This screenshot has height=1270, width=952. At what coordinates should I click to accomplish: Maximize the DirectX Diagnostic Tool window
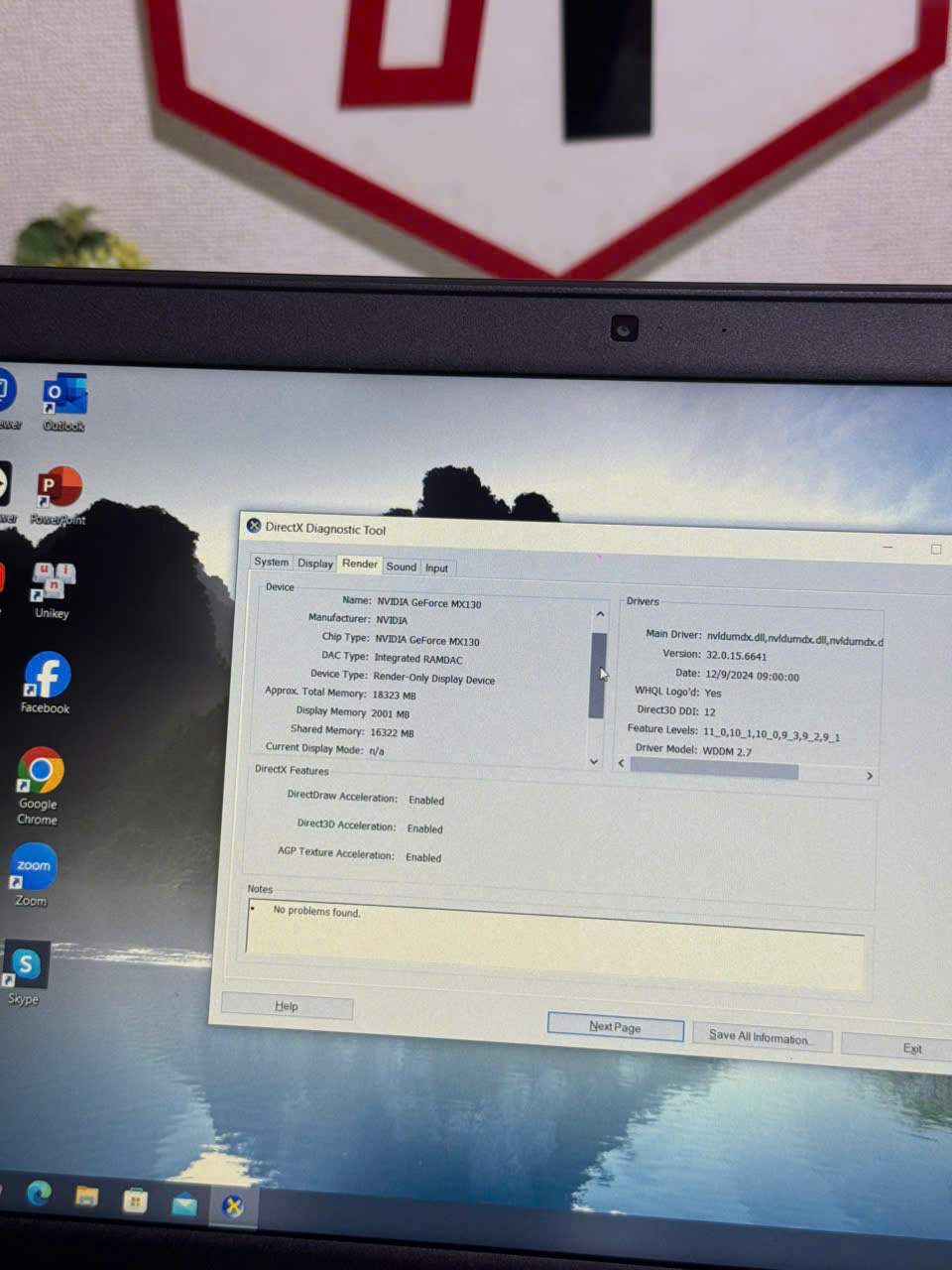click(x=935, y=549)
